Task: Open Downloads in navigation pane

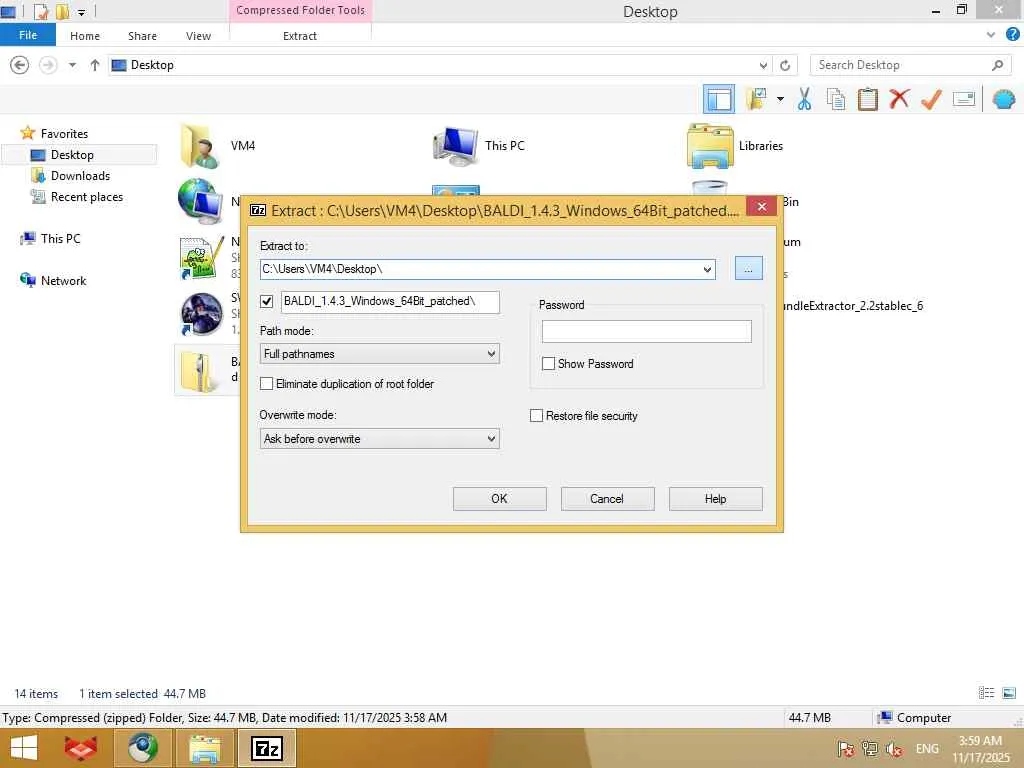Action: click(x=80, y=176)
